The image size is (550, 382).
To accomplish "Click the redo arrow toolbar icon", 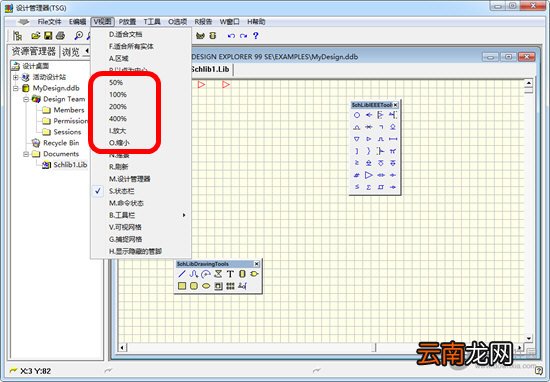I will point(243,36).
